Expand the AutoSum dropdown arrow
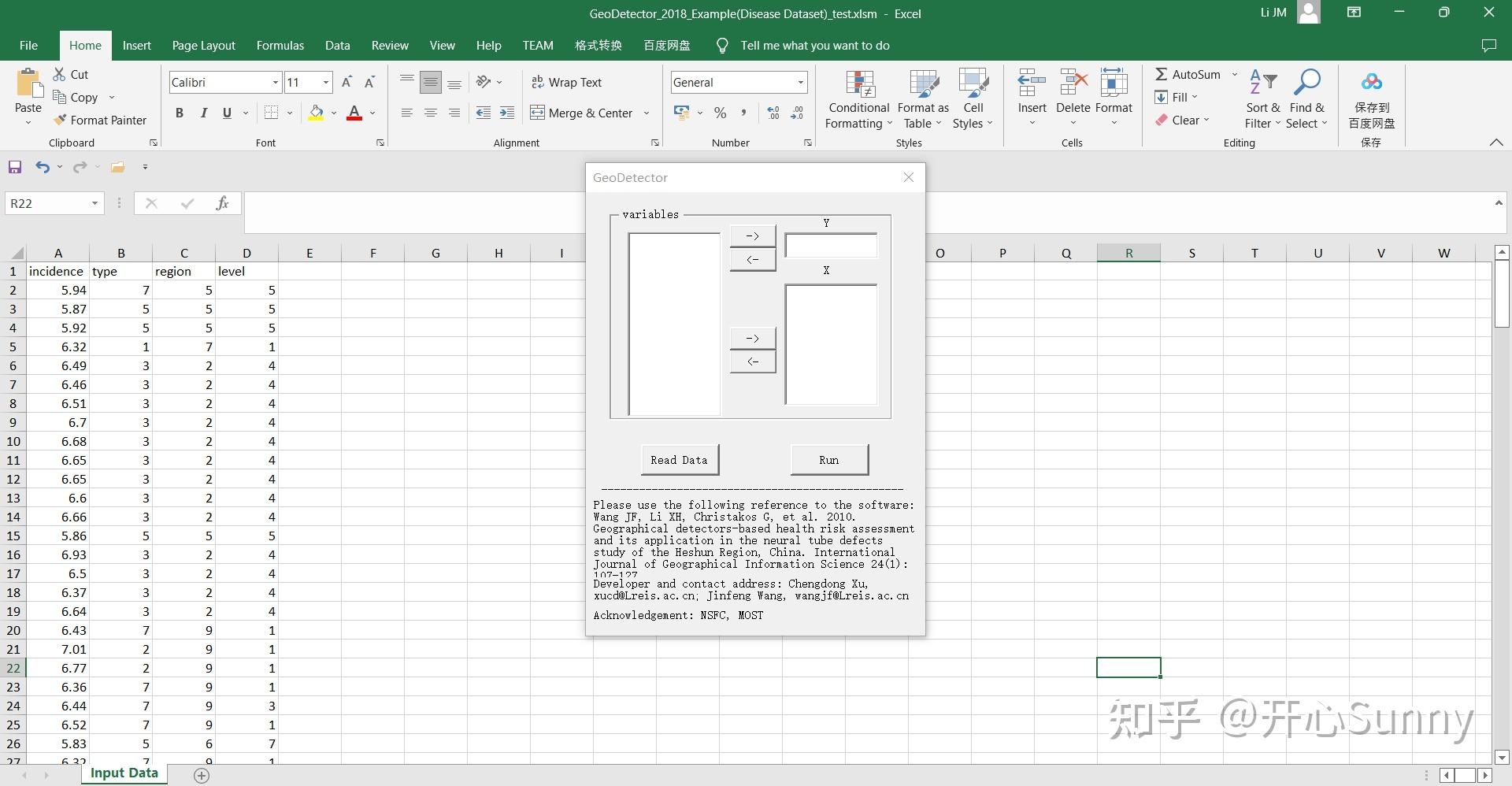The width and height of the screenshot is (1512, 786). pyautogui.click(x=1235, y=74)
